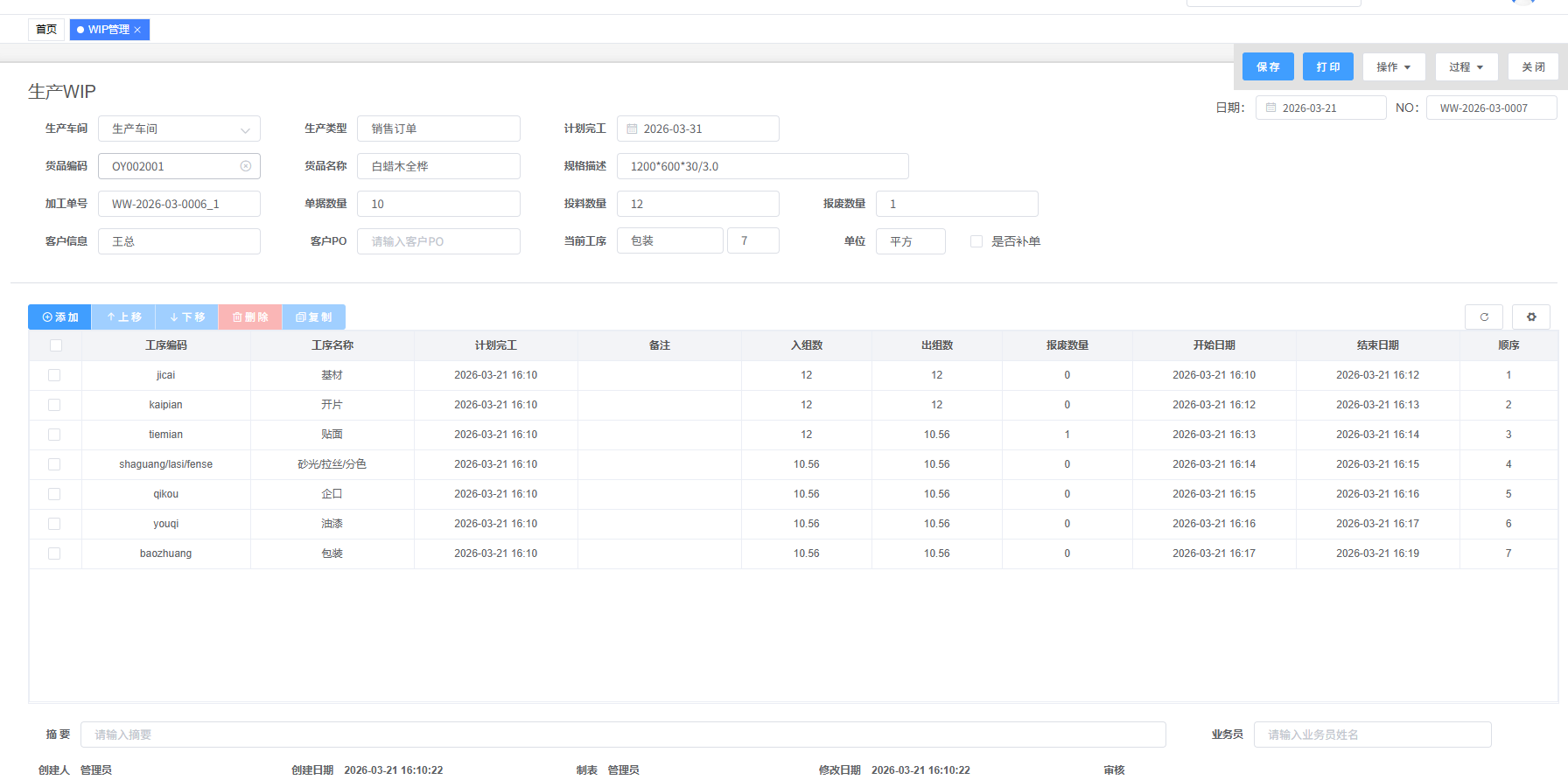
Task: Open the 过程 dropdown menu
Action: (1466, 66)
